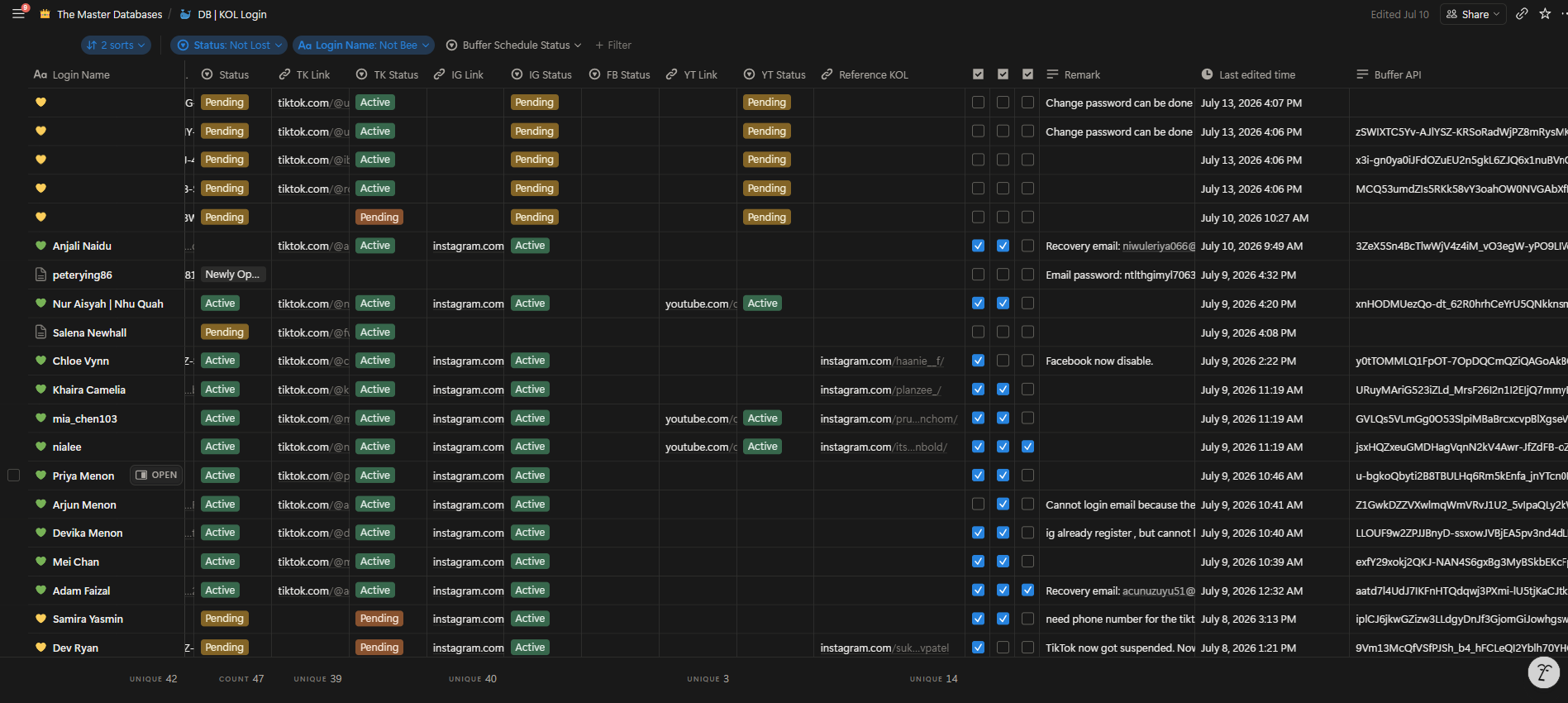1568x703 pixels.
Task: Click the third checkbox column header
Action: click(1027, 74)
